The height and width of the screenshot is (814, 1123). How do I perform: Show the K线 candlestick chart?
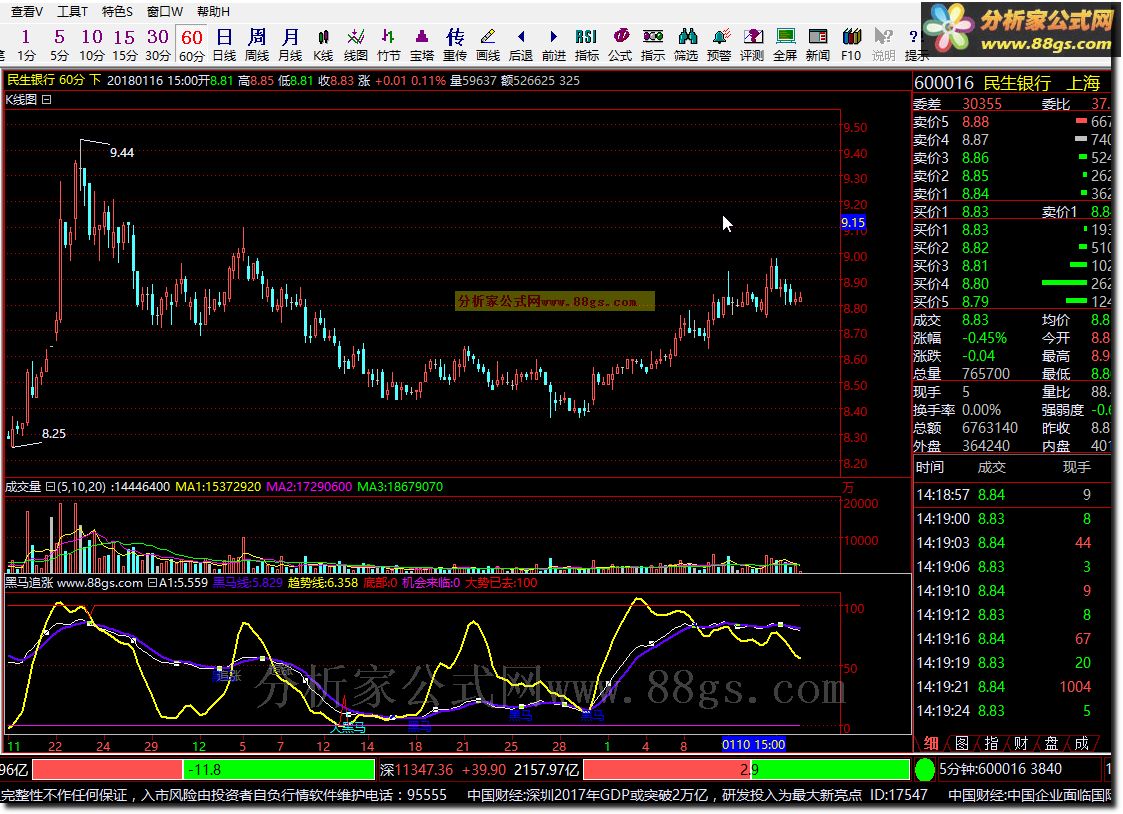[x=323, y=44]
